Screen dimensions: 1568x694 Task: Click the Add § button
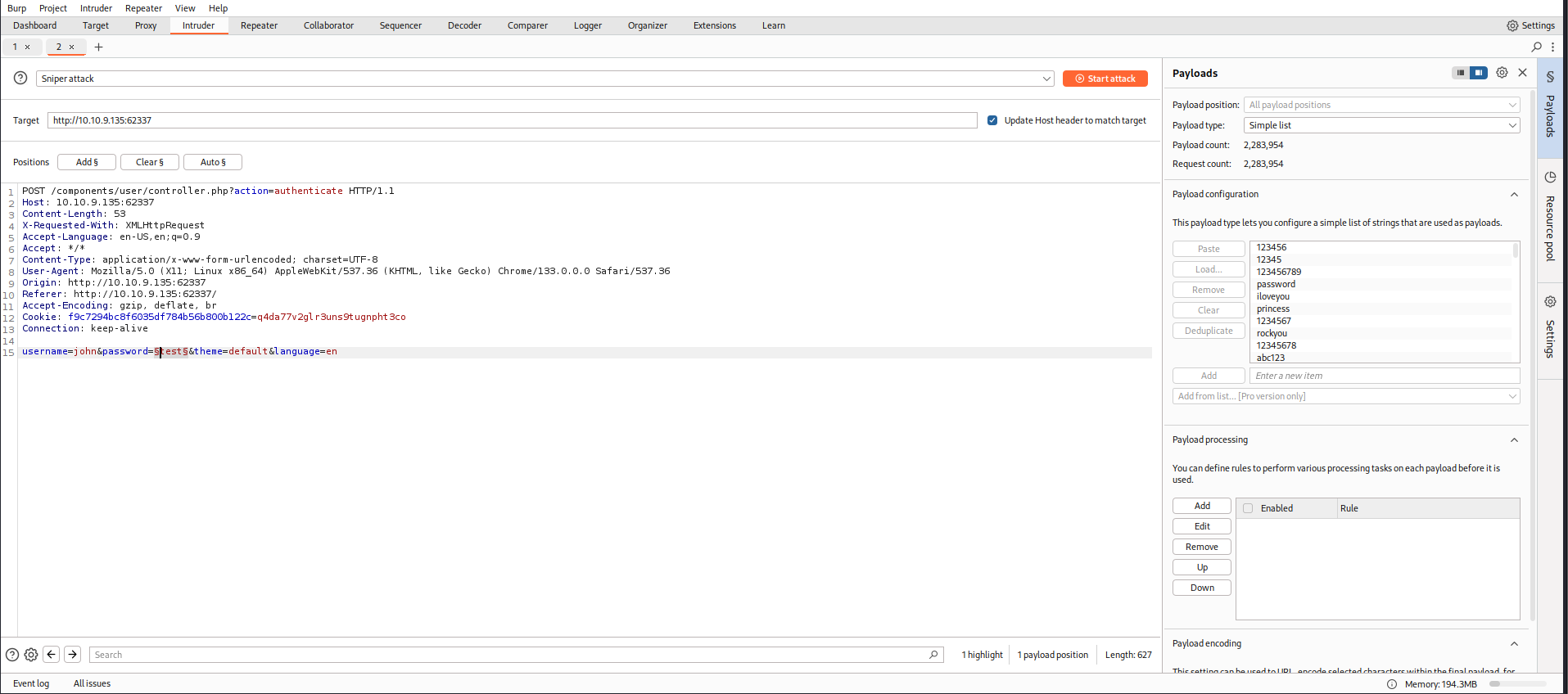pos(87,162)
